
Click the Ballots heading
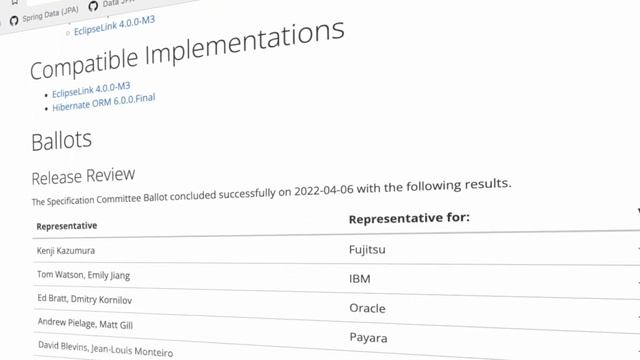(x=62, y=141)
